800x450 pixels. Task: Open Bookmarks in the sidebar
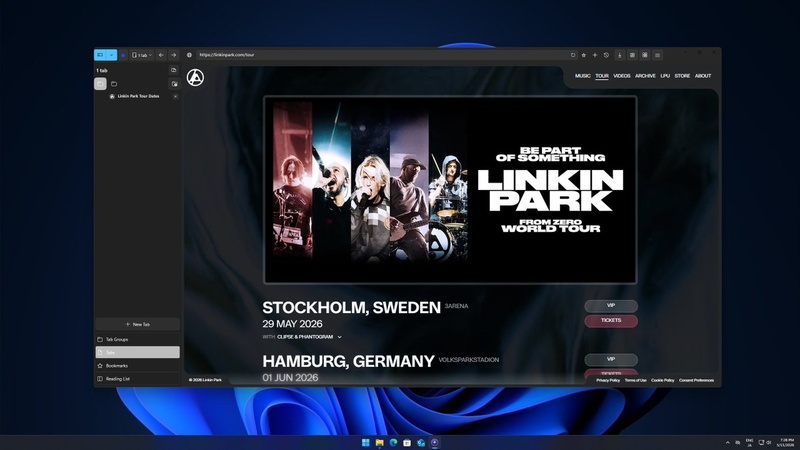tap(138, 366)
